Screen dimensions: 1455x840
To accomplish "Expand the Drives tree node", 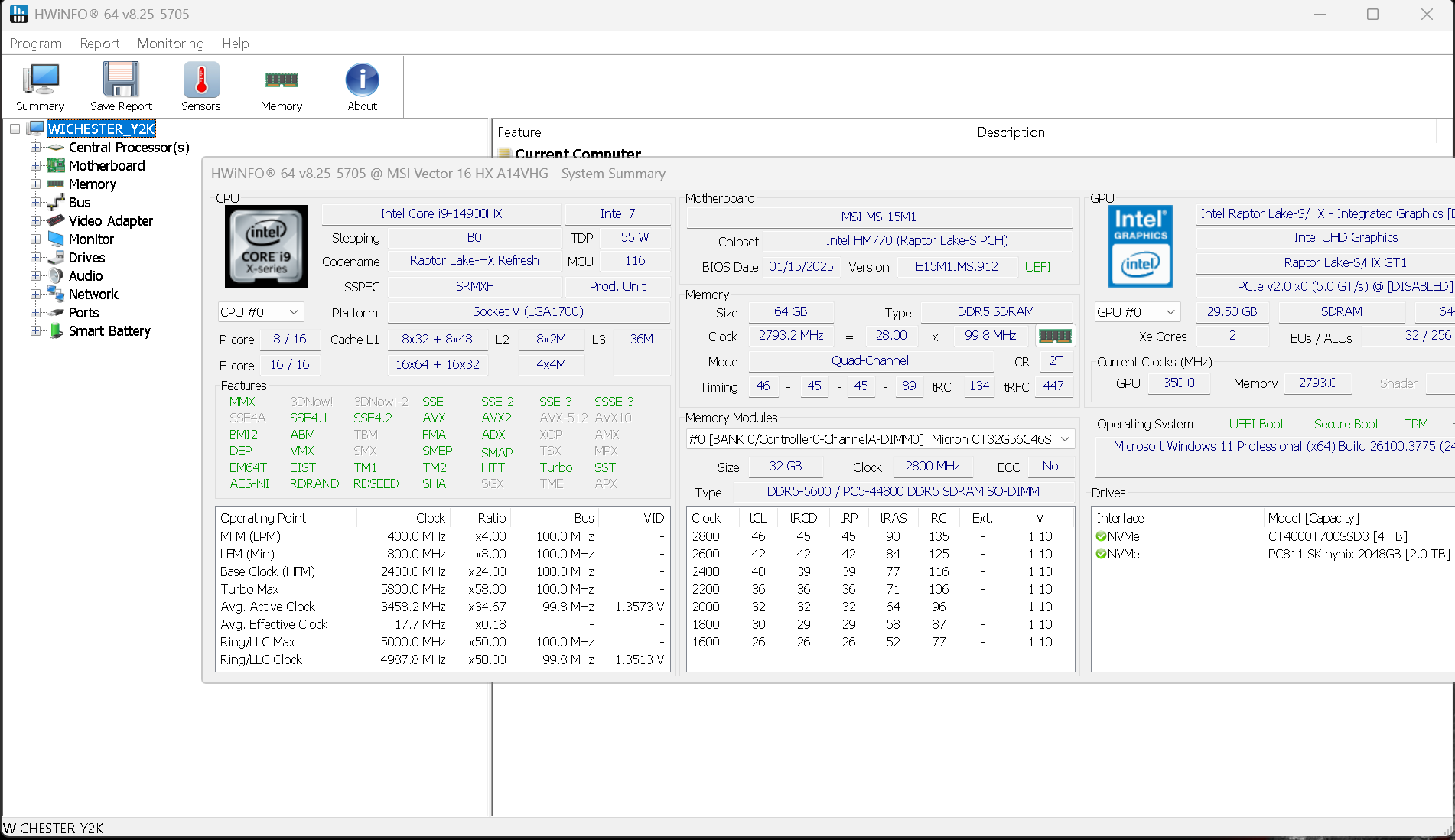I will (x=35, y=257).
